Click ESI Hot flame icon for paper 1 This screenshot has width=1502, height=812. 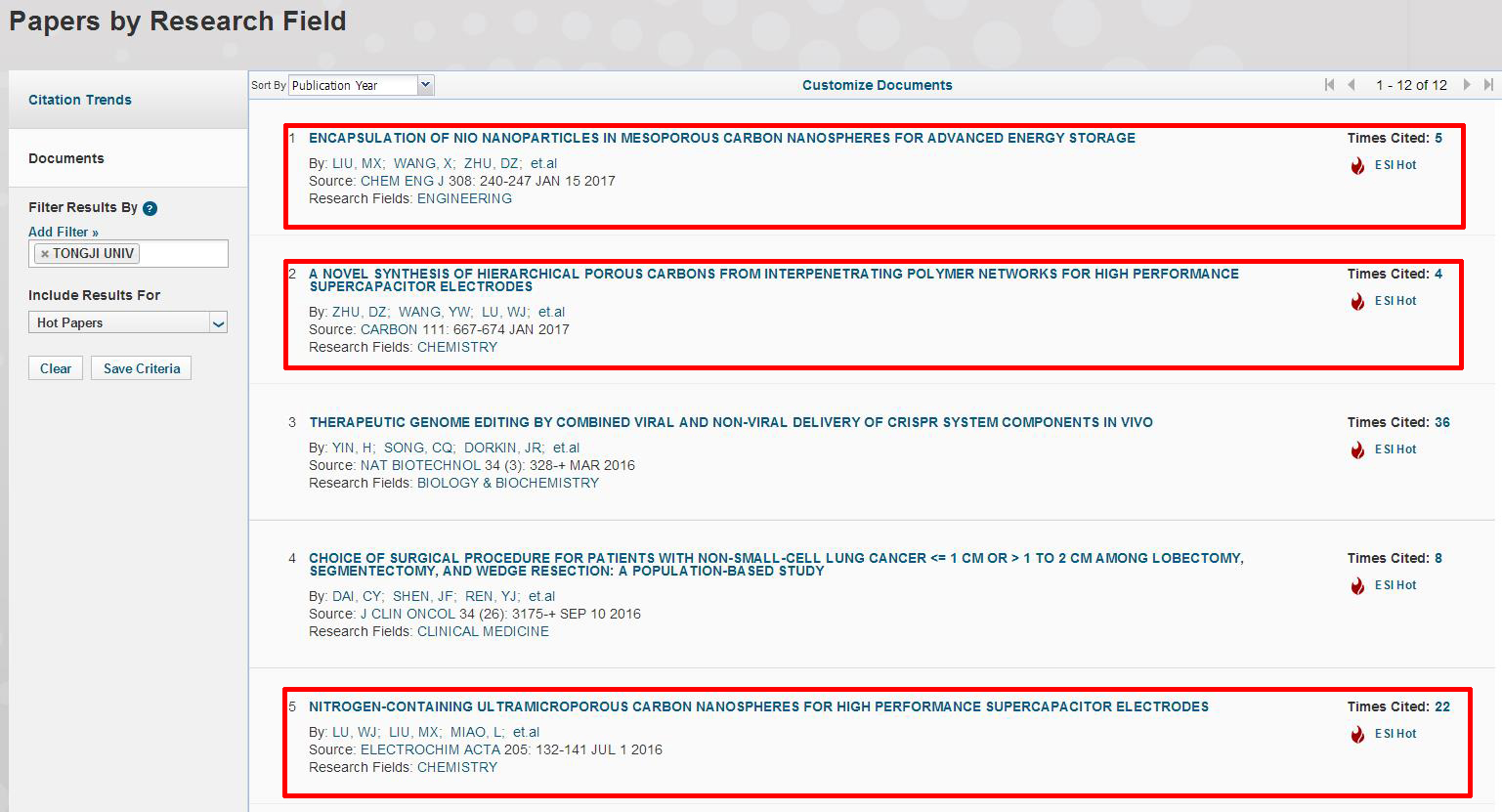1357,166
